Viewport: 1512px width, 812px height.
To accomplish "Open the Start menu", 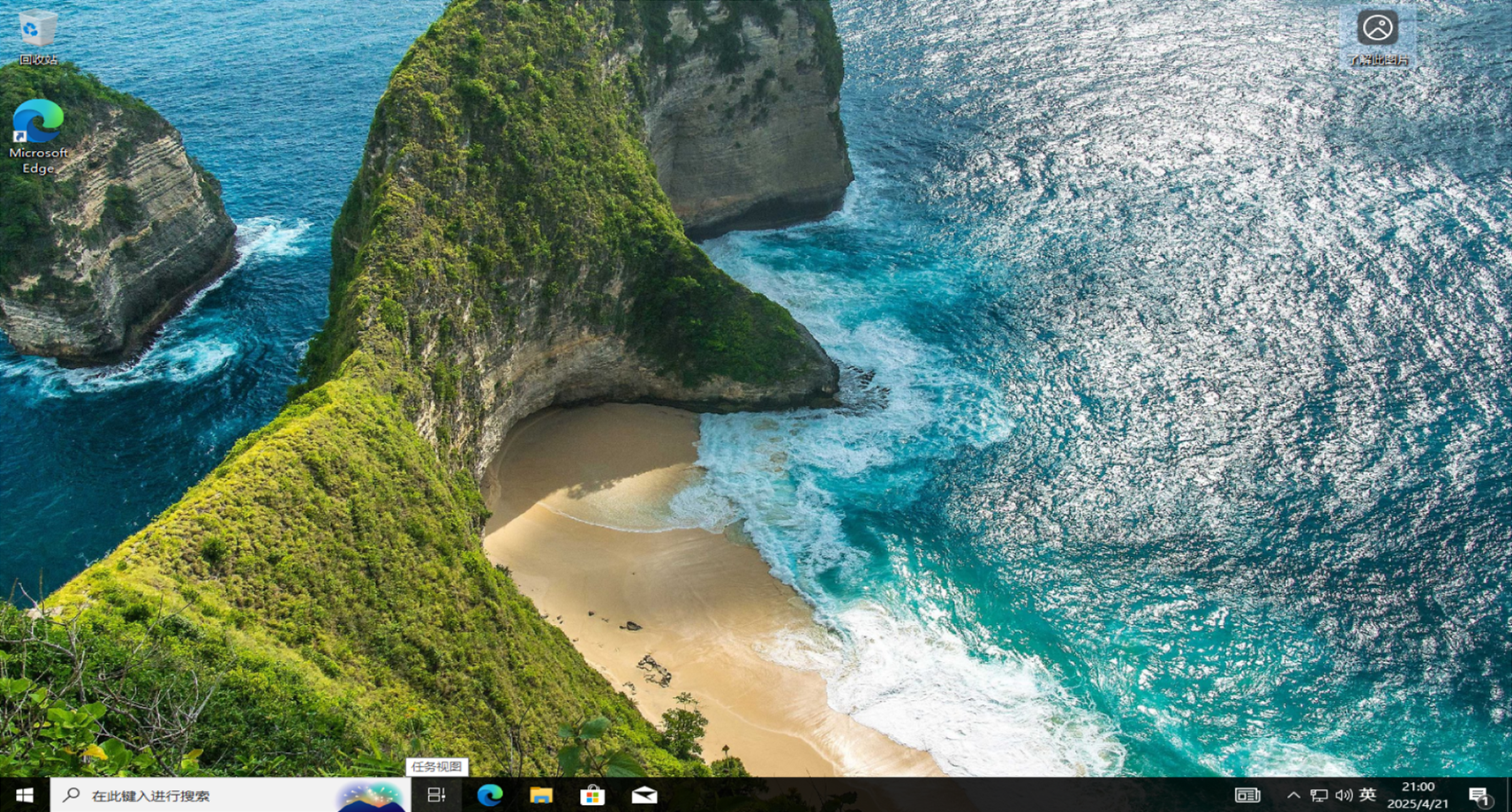I will click(21, 795).
